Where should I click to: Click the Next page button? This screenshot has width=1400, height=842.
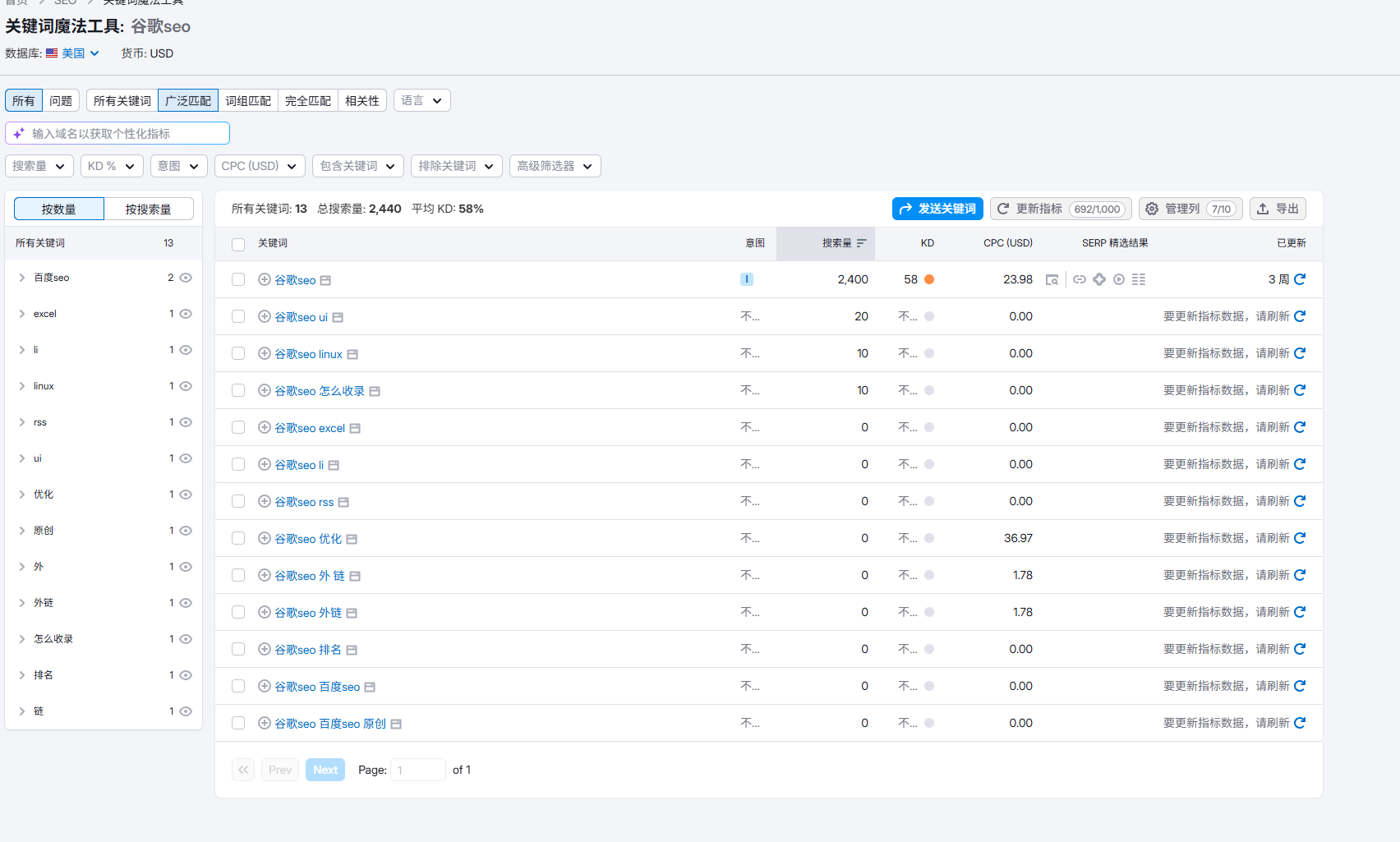point(325,770)
